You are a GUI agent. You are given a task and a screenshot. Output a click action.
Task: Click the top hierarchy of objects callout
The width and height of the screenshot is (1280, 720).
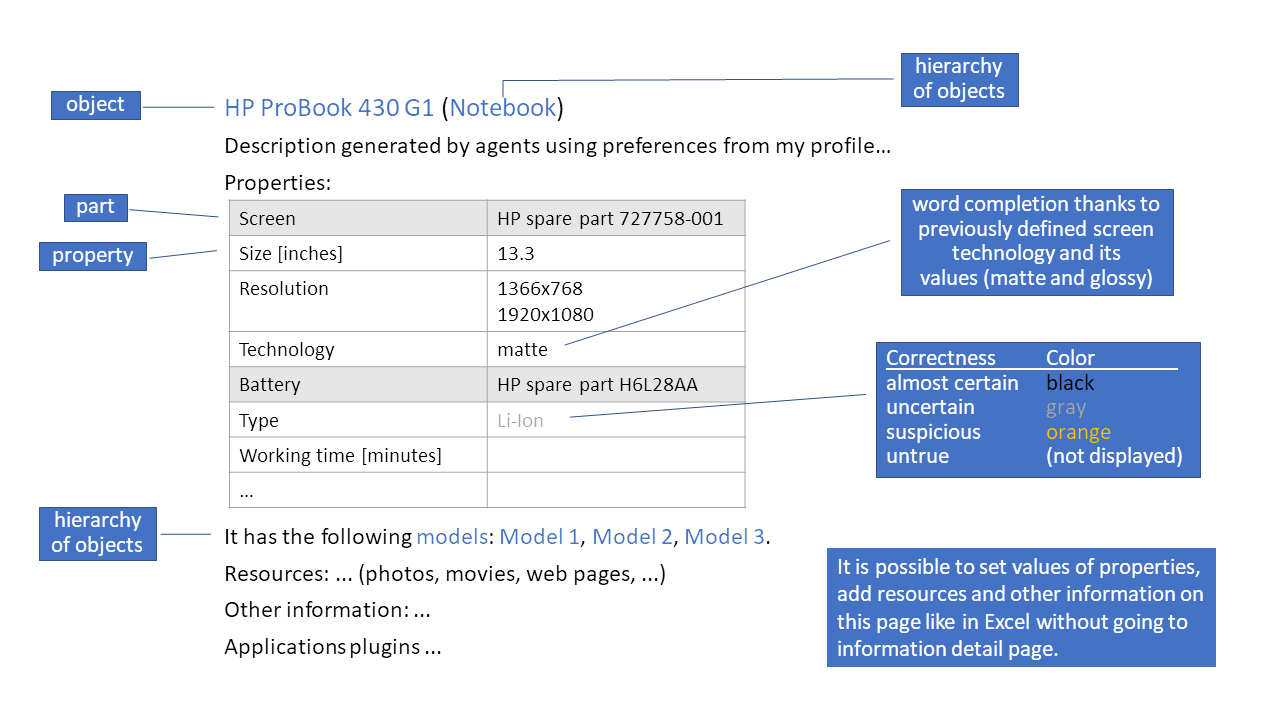click(959, 79)
